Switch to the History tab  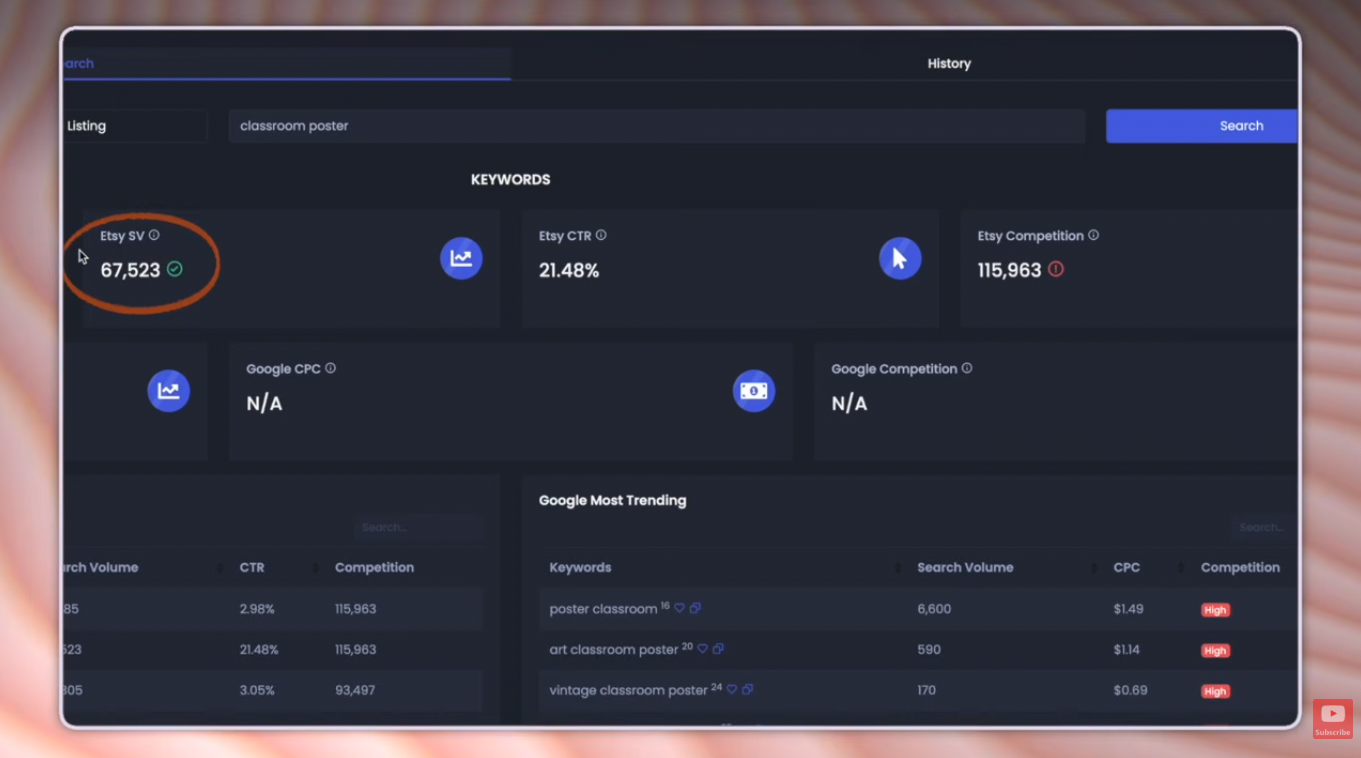[x=949, y=64]
